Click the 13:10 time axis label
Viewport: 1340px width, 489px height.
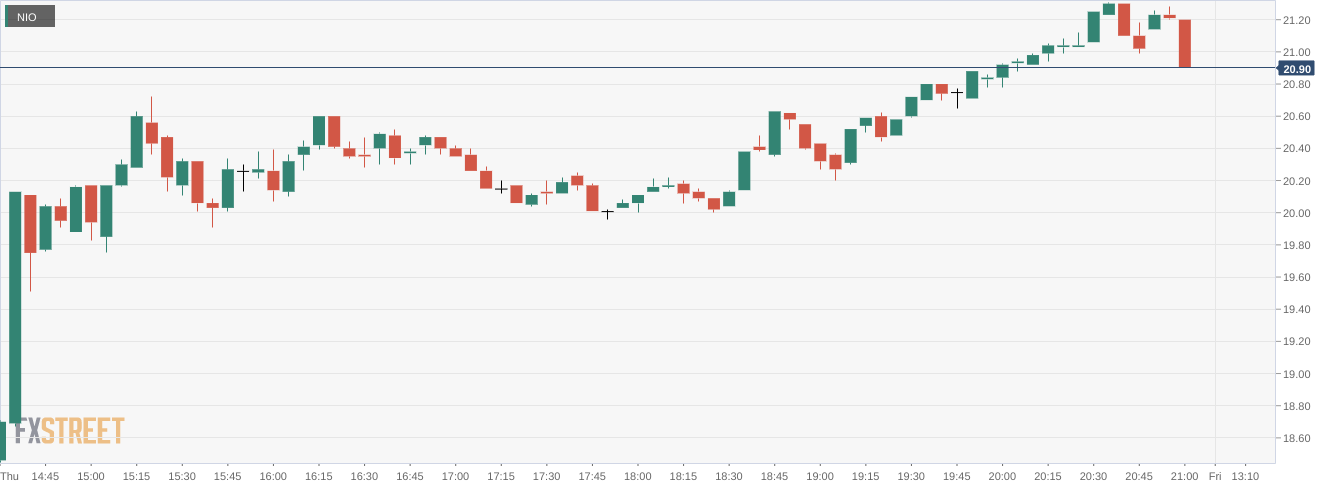tap(1245, 476)
